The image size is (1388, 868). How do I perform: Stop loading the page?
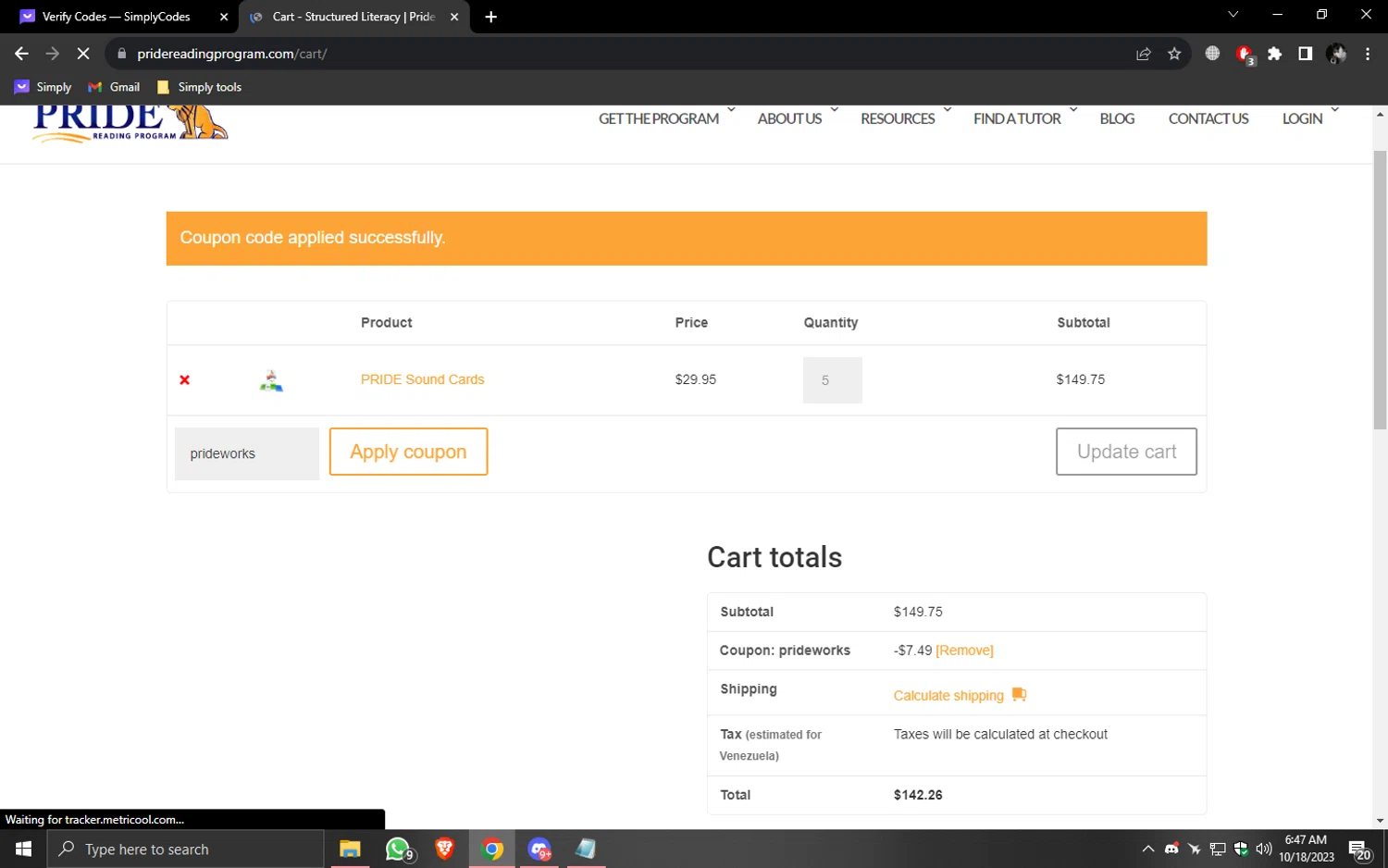pyautogui.click(x=83, y=54)
